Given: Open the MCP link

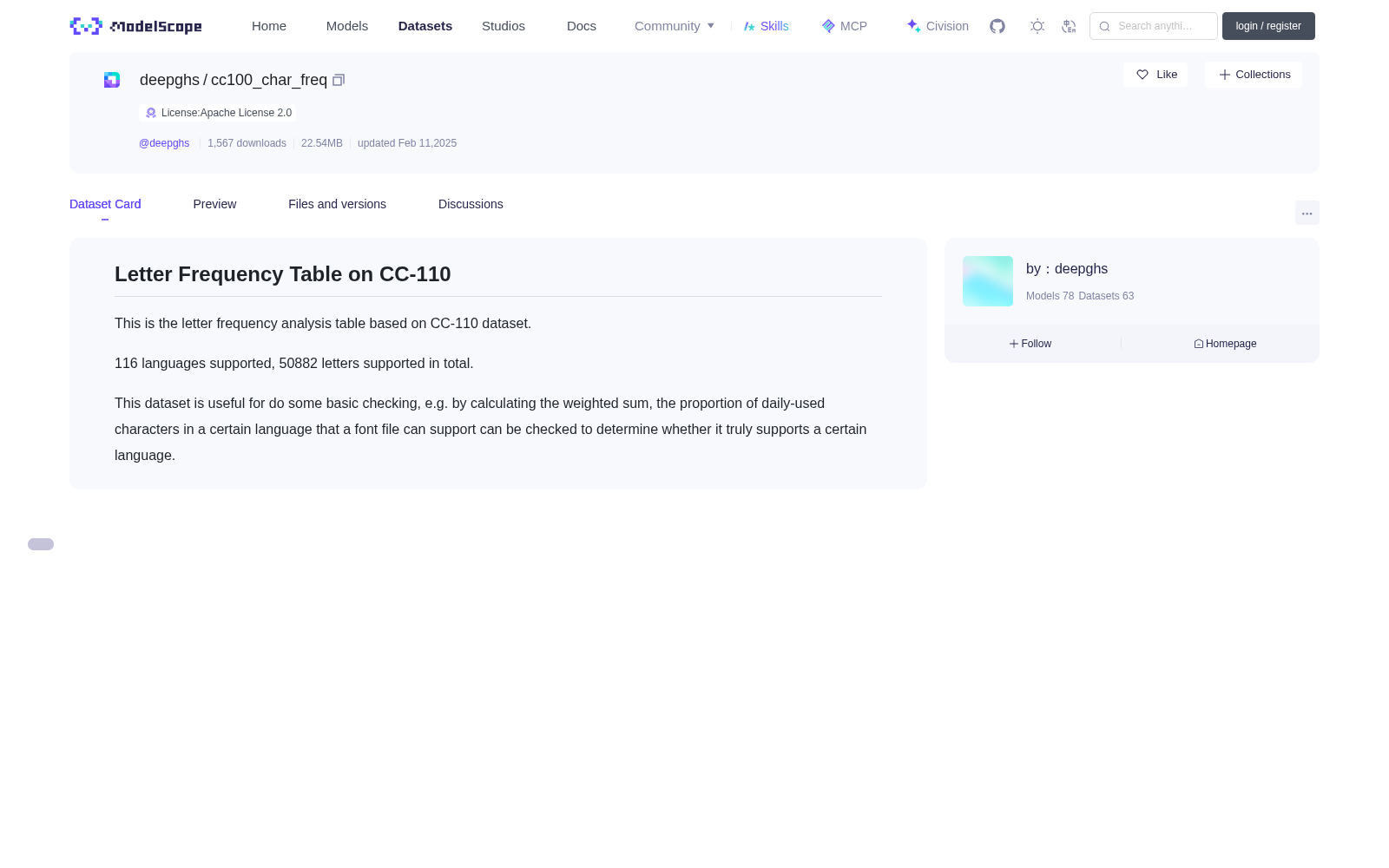Looking at the screenshot, I should pos(844,26).
